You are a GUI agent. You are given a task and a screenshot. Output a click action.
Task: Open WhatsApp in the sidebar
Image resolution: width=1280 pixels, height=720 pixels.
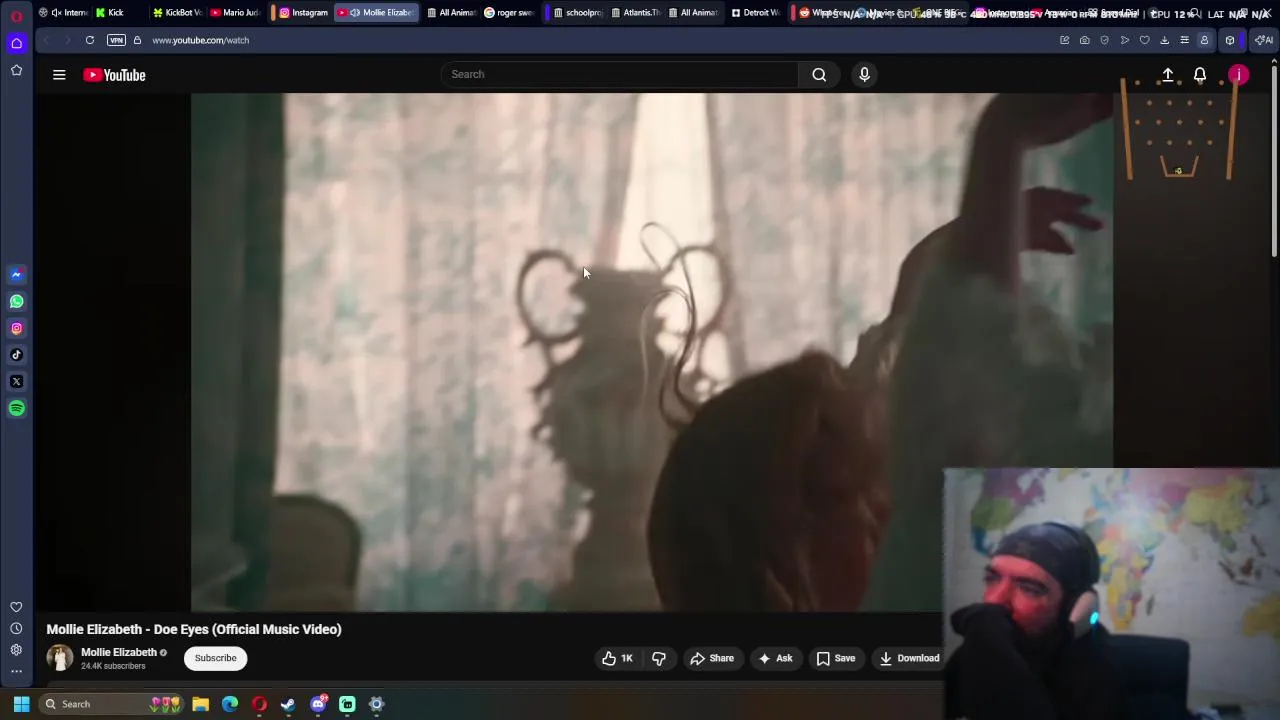[x=16, y=301]
